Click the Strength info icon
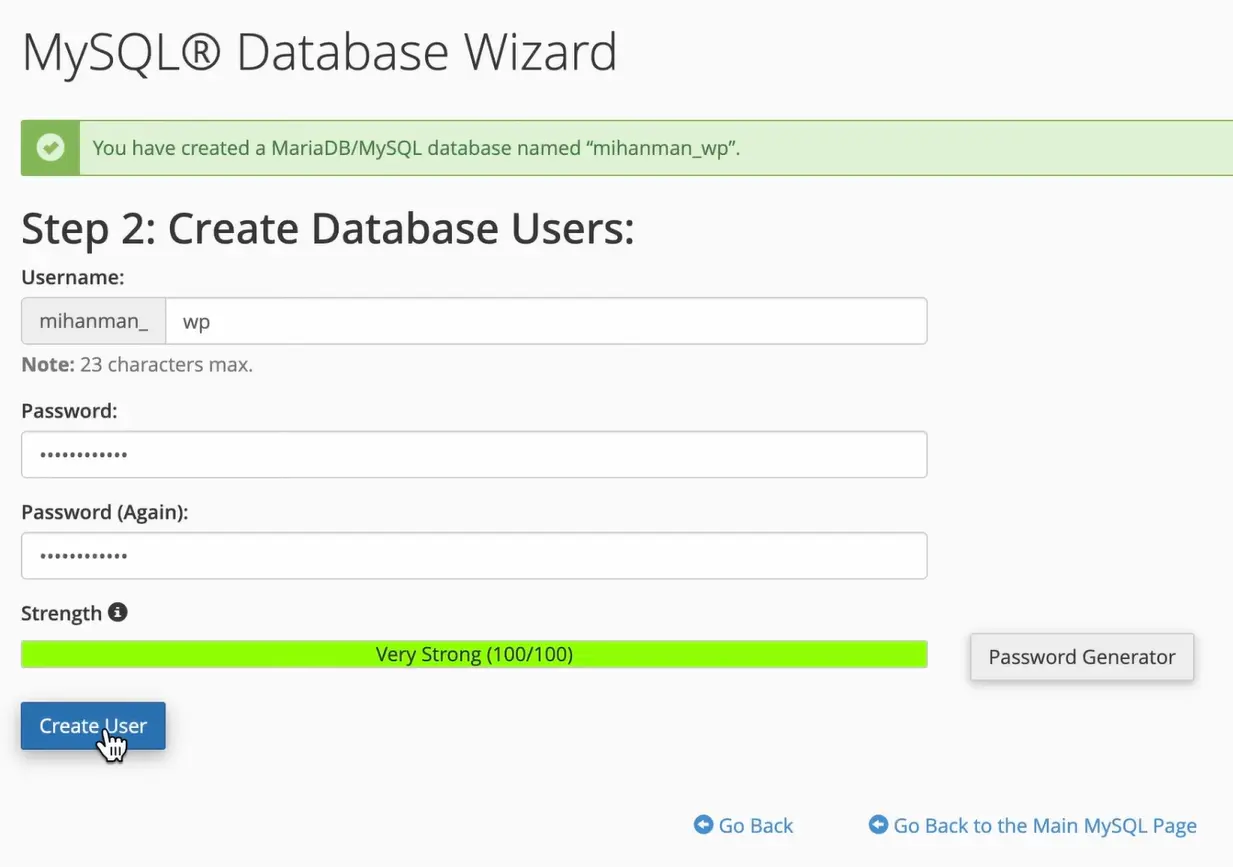 tap(118, 612)
